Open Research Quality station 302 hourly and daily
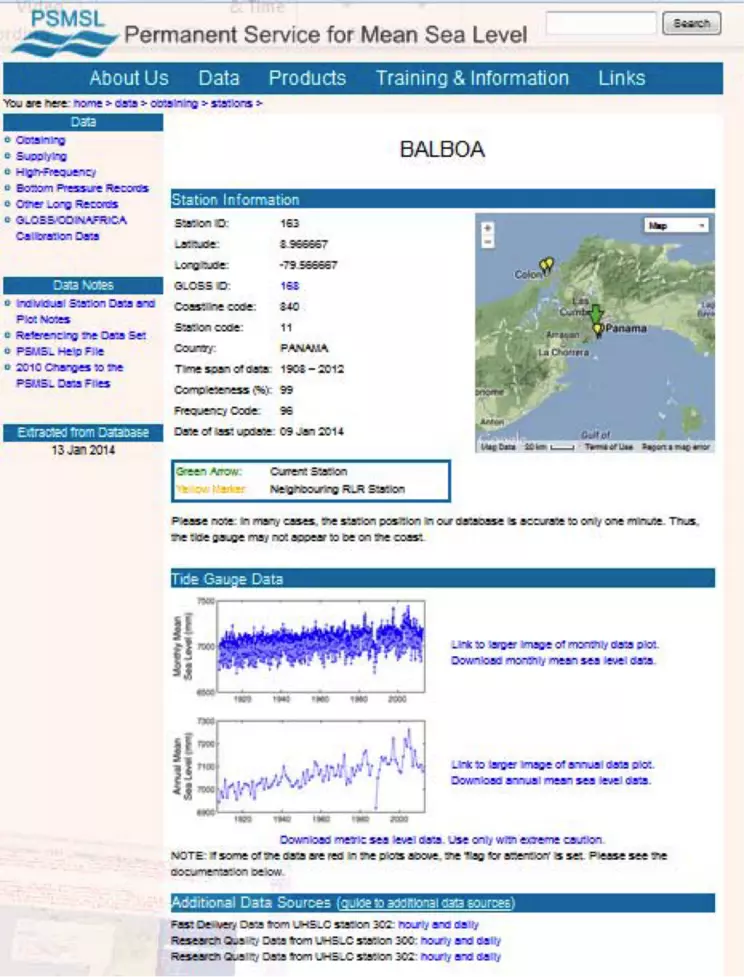 click(x=460, y=957)
